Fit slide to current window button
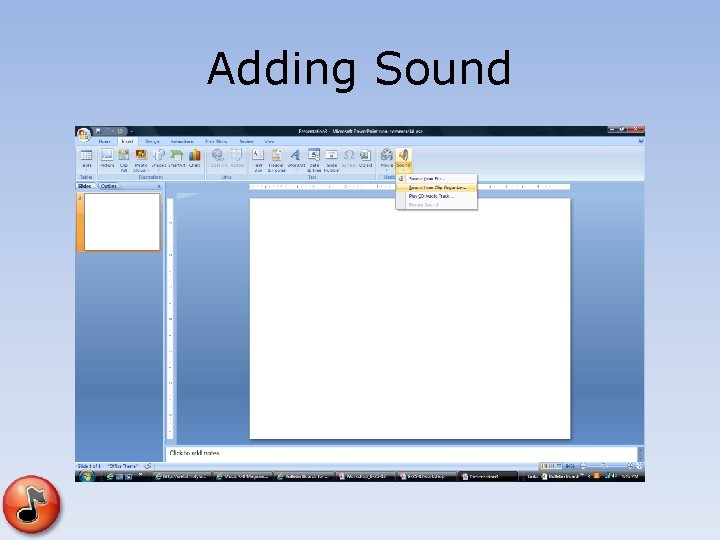Image resolution: width=720 pixels, height=540 pixels. tap(640, 466)
